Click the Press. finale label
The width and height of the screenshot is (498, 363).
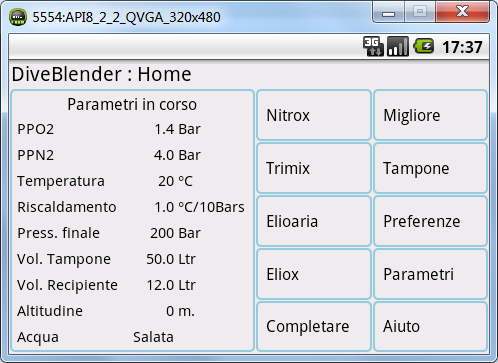tap(59, 233)
